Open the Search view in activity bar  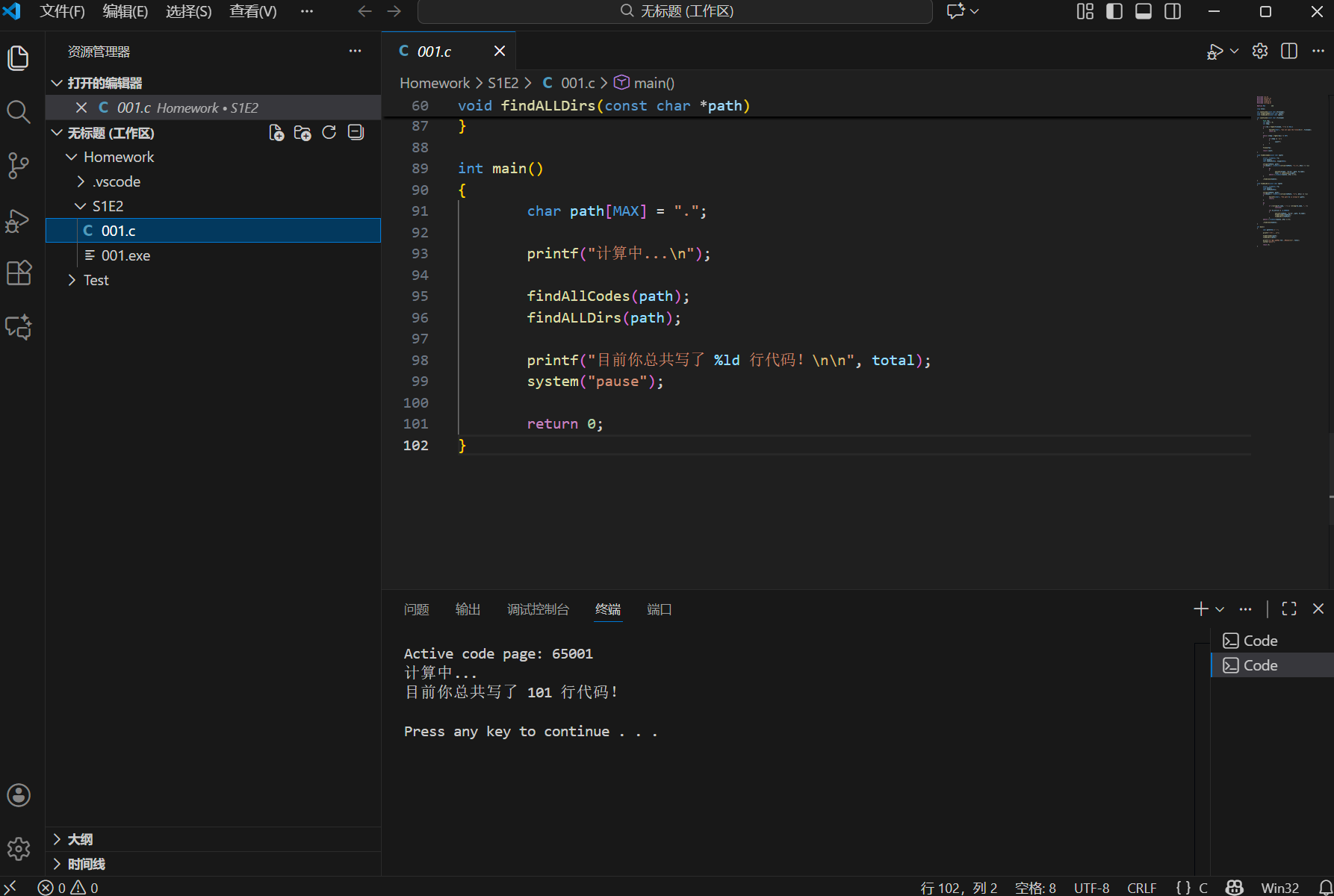click(x=18, y=112)
